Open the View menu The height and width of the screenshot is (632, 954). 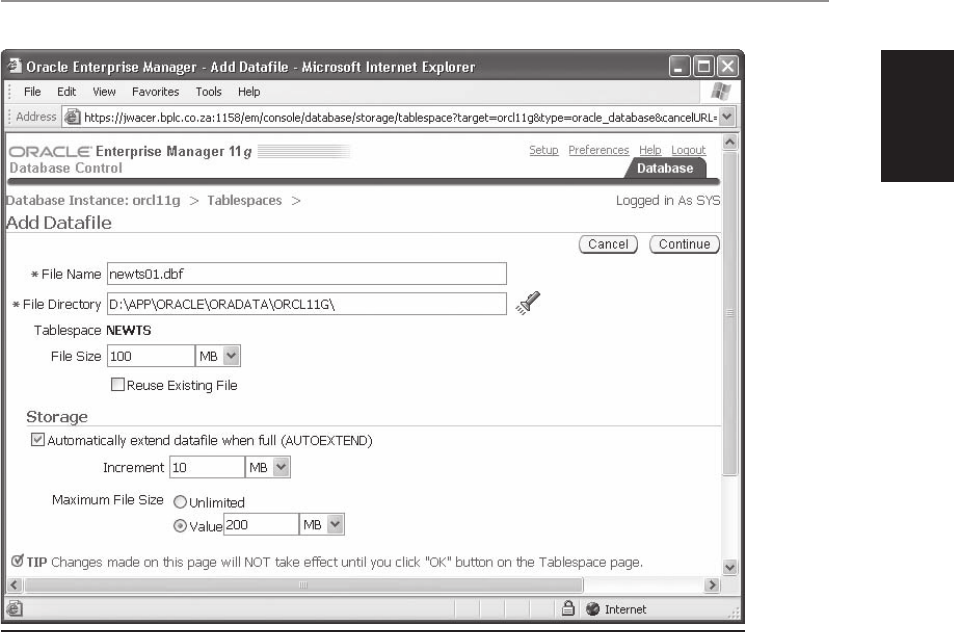[x=104, y=92]
